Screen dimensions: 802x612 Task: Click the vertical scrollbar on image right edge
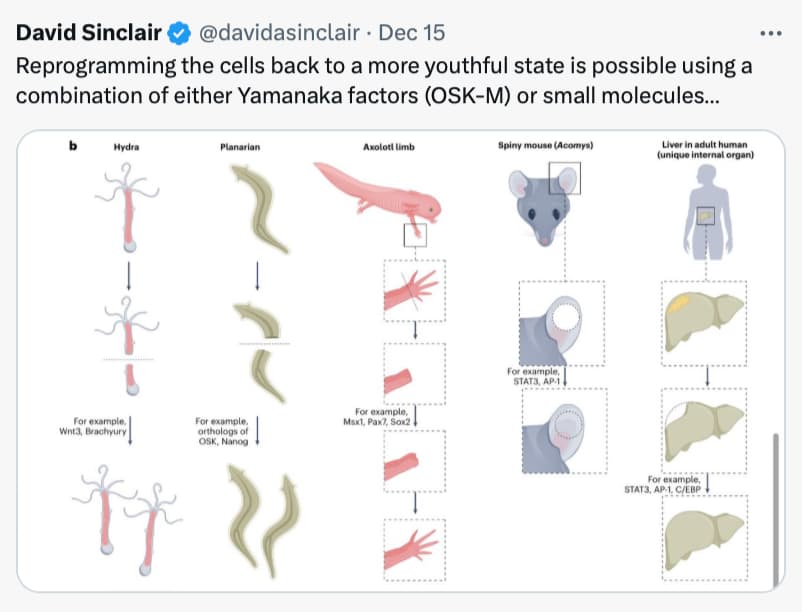[x=776, y=509]
